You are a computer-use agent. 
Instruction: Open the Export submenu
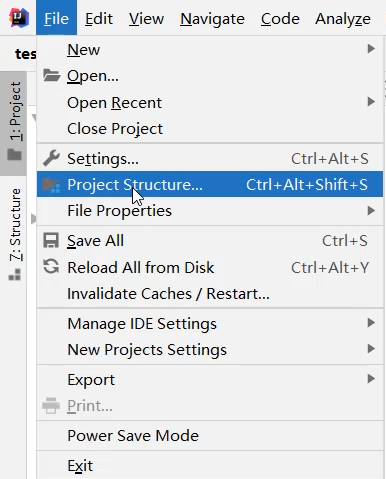(210, 379)
